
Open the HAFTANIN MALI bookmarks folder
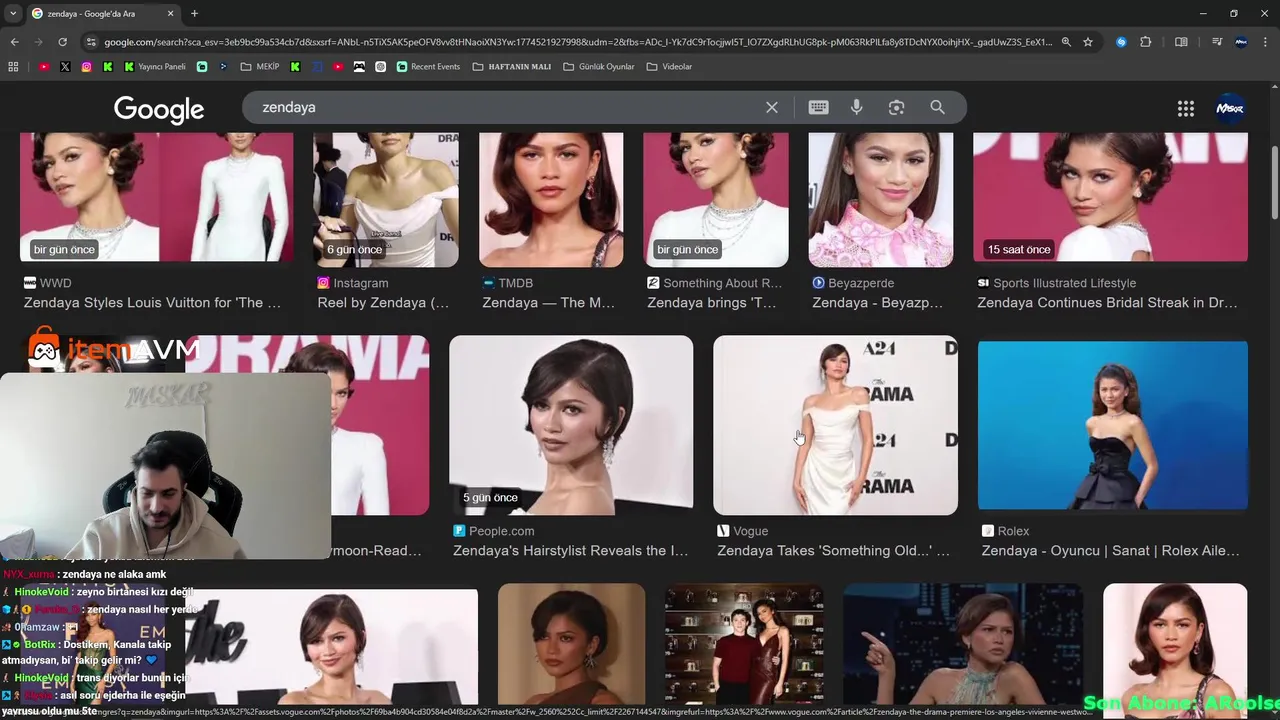tap(511, 66)
